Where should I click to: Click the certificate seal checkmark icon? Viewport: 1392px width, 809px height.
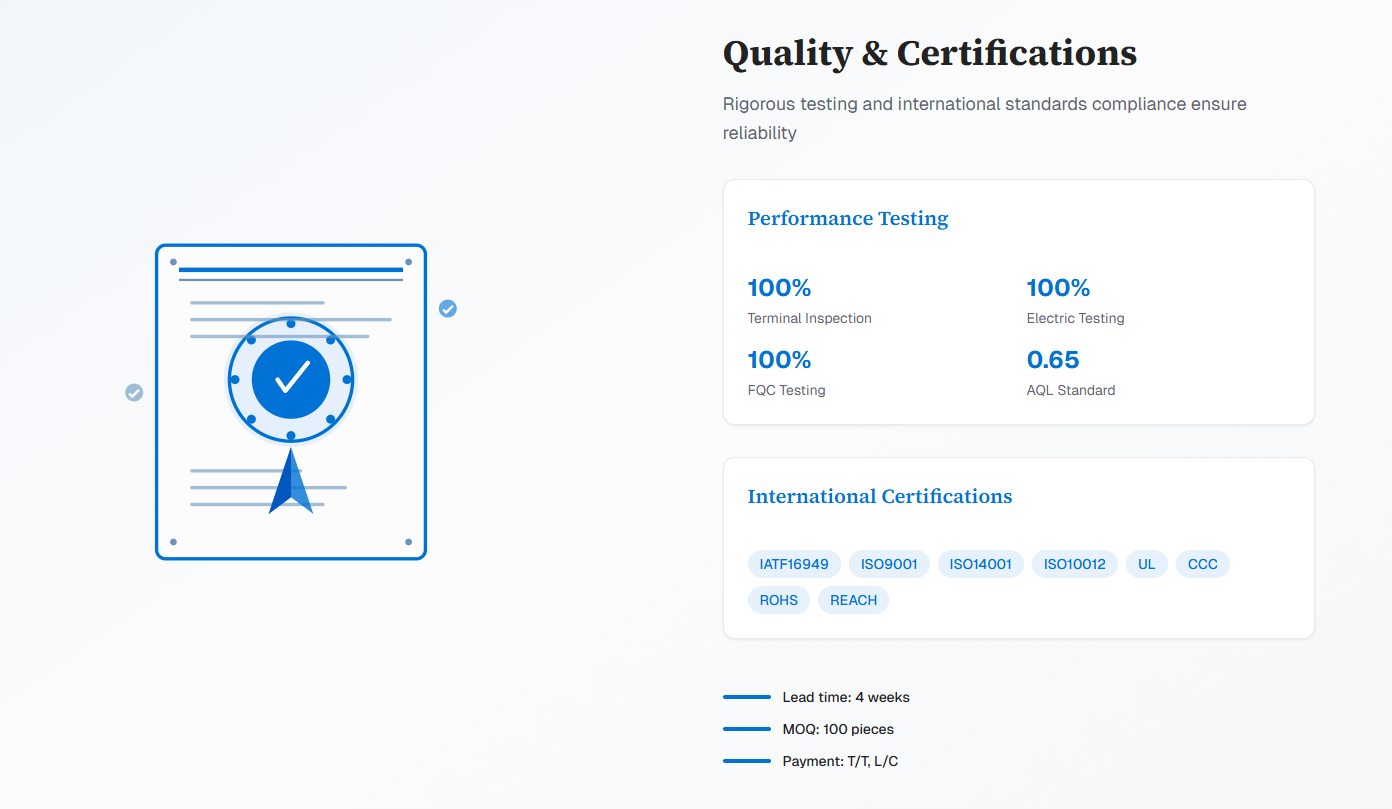(291, 379)
